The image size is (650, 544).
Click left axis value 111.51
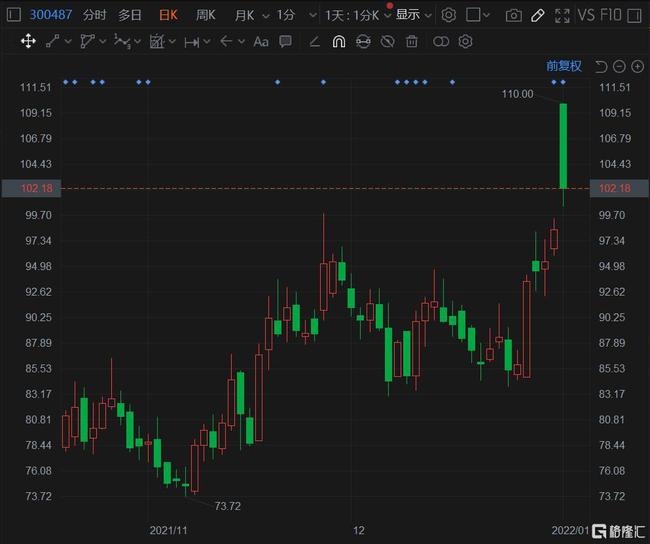[x=36, y=87]
